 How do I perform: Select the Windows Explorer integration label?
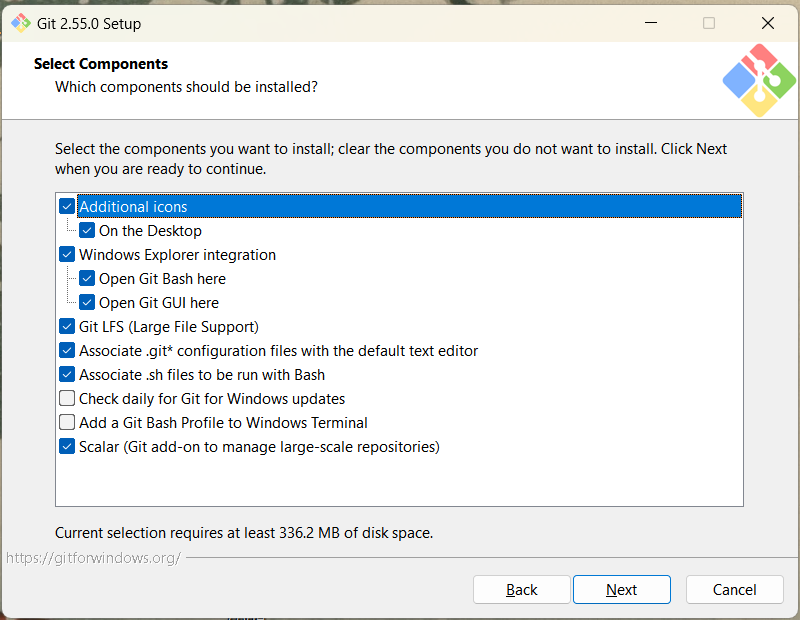(x=177, y=255)
